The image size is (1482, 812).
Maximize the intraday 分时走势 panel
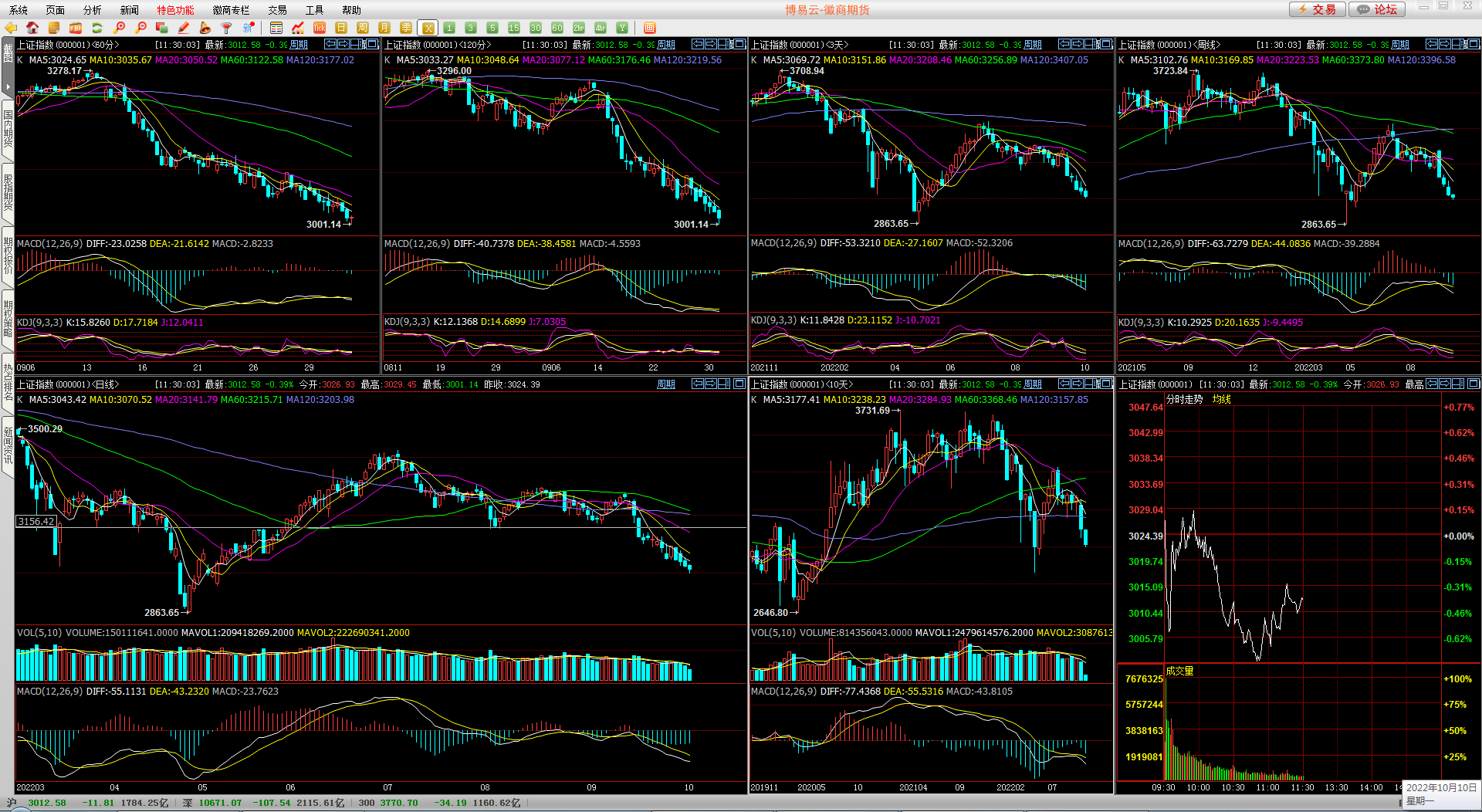pos(1474,384)
